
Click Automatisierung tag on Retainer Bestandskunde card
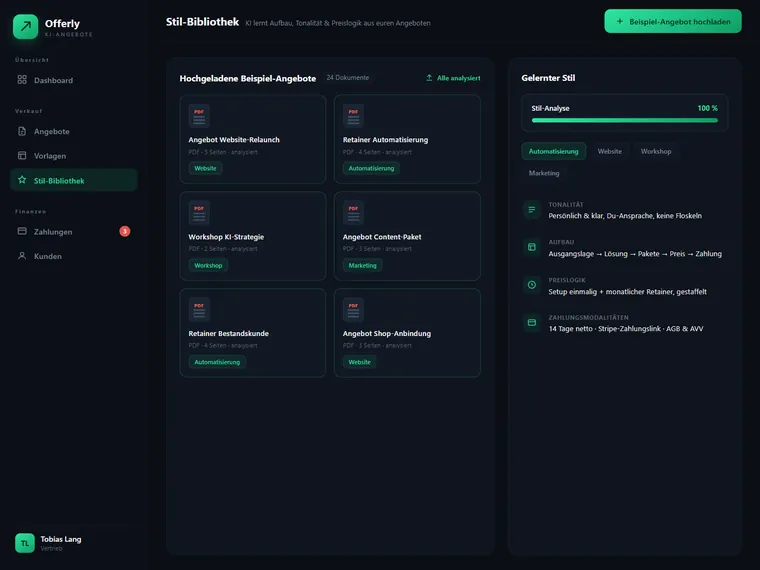[x=217, y=362]
